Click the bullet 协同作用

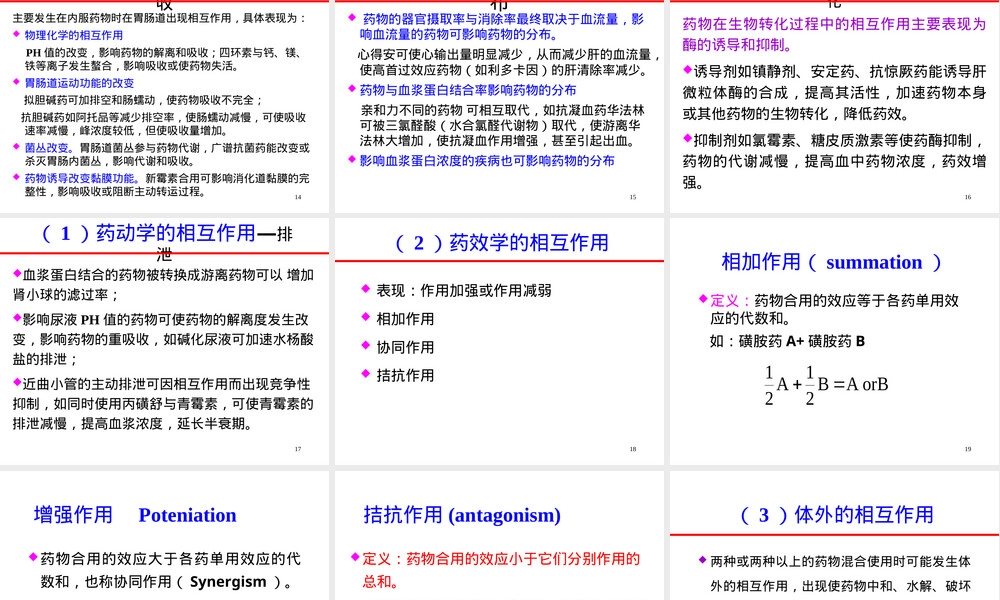coord(405,347)
